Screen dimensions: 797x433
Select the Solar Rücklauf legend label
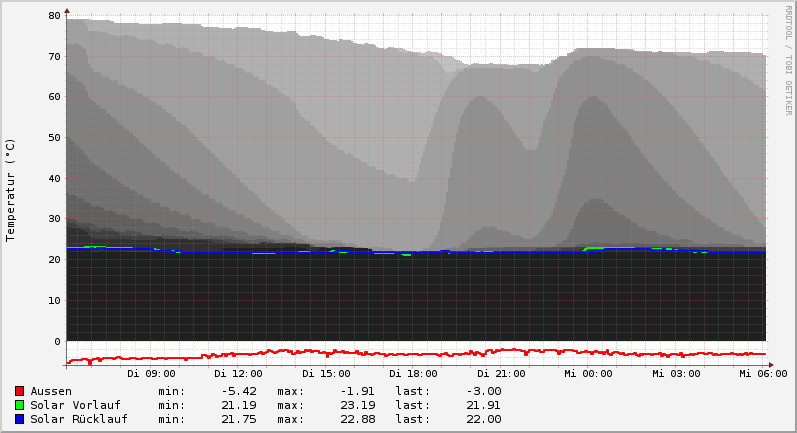click(79, 419)
